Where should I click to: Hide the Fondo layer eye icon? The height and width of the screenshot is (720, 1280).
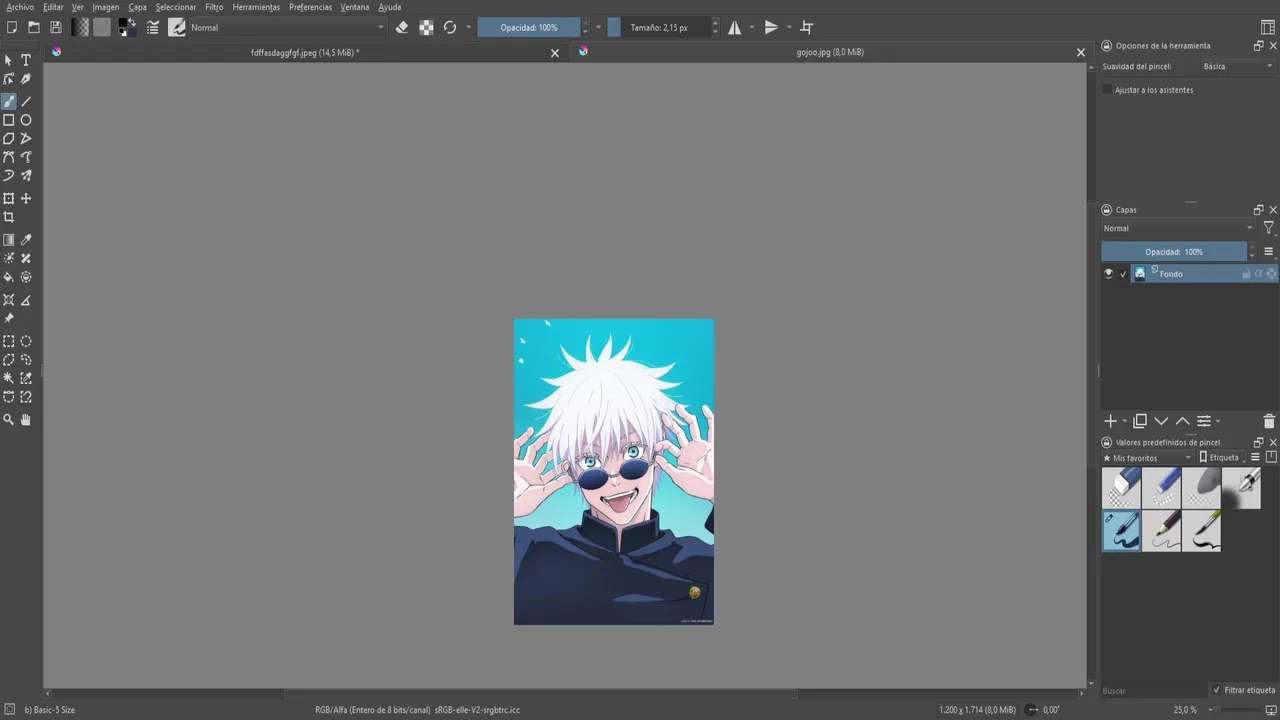pos(1108,273)
